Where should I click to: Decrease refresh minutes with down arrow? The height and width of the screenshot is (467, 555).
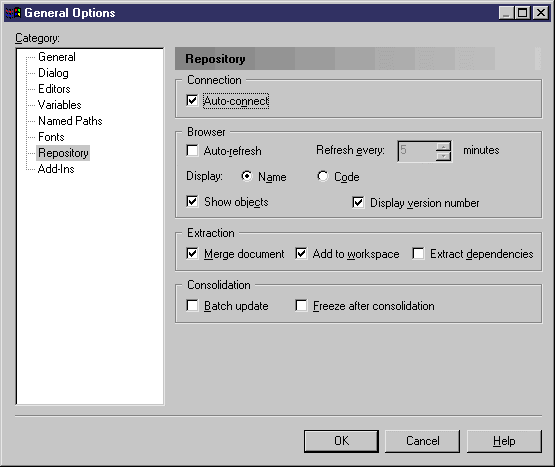[443, 156]
